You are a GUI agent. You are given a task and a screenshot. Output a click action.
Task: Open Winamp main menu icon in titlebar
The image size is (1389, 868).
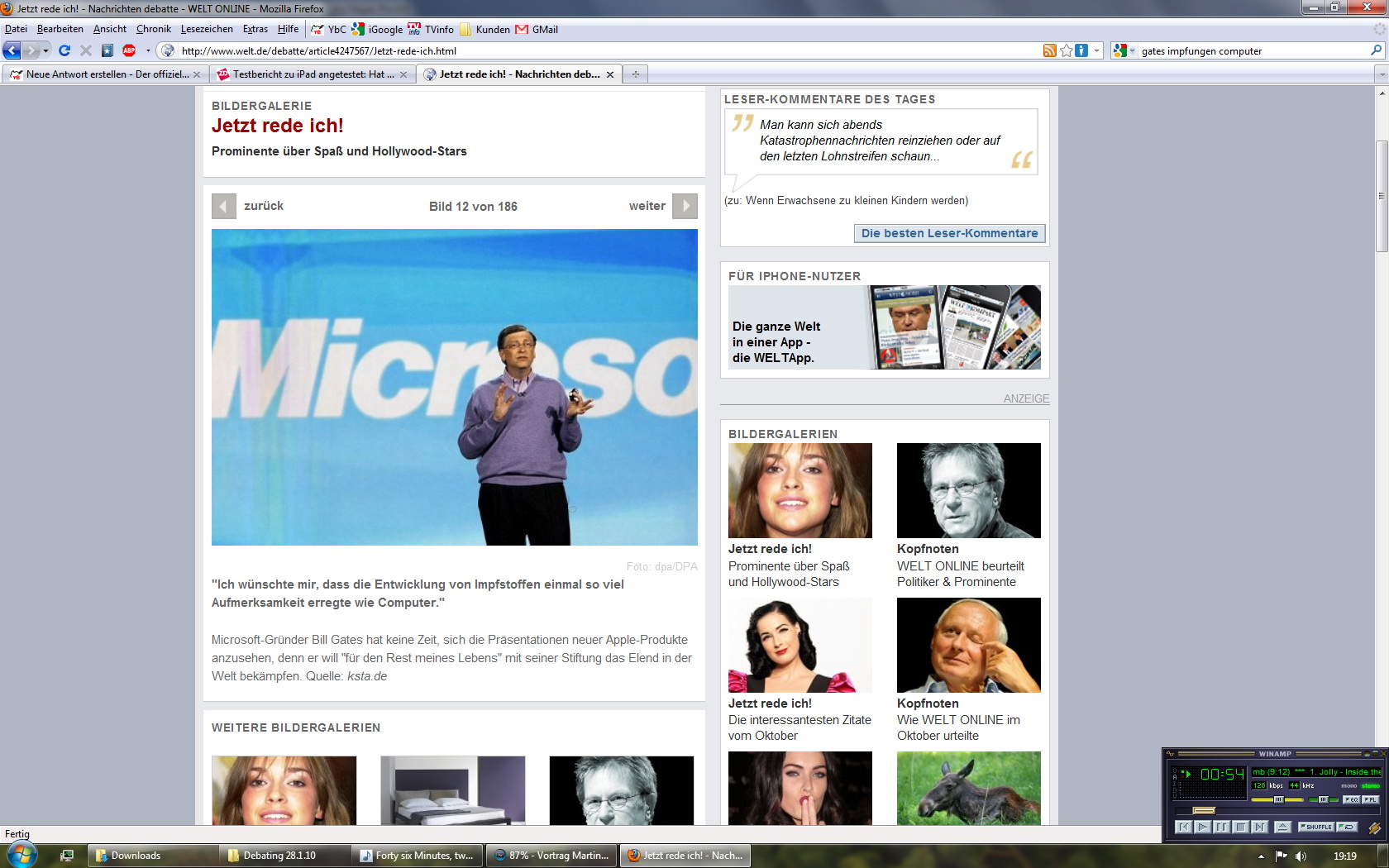(1170, 754)
